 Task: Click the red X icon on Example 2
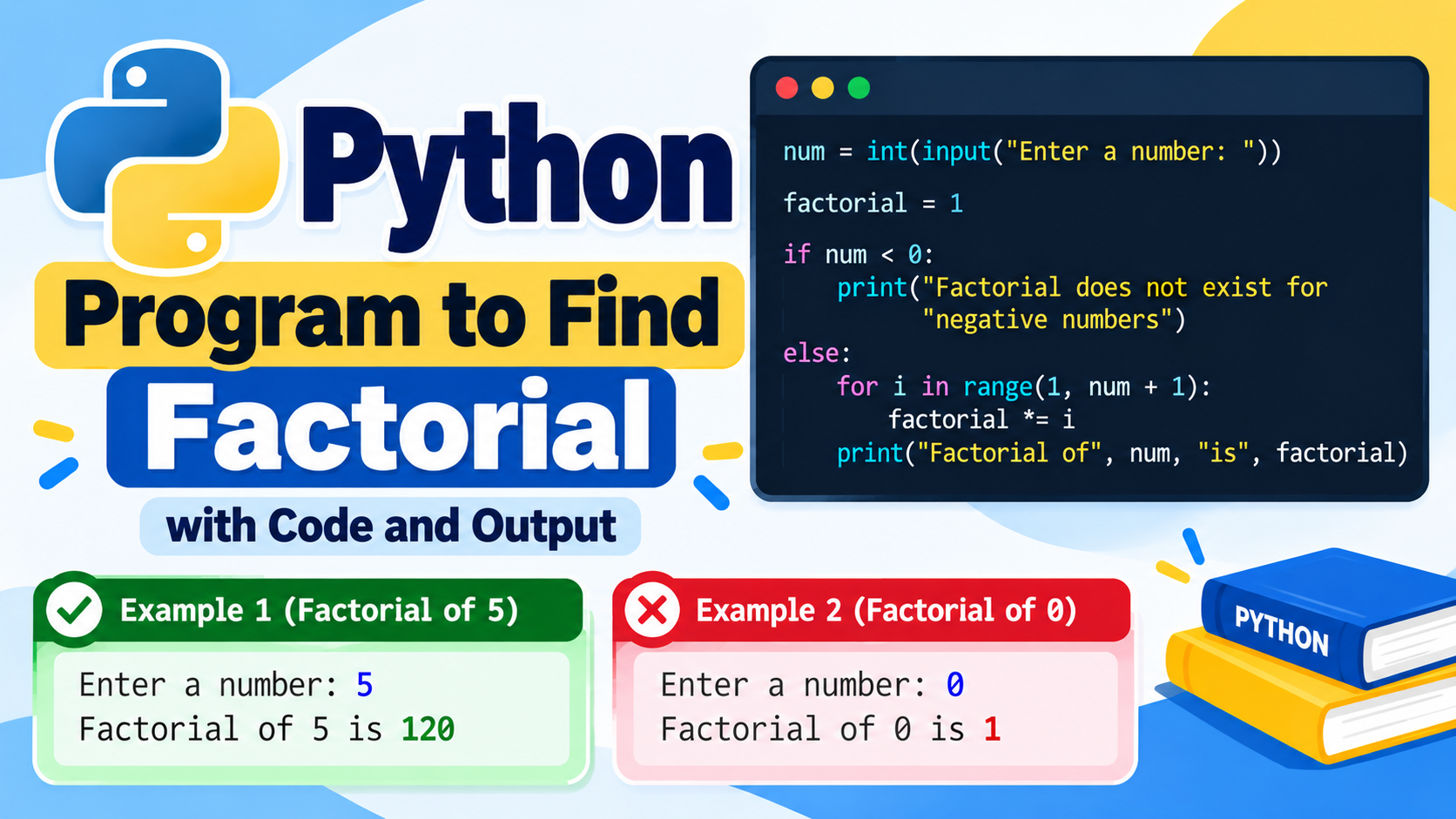coord(653,610)
